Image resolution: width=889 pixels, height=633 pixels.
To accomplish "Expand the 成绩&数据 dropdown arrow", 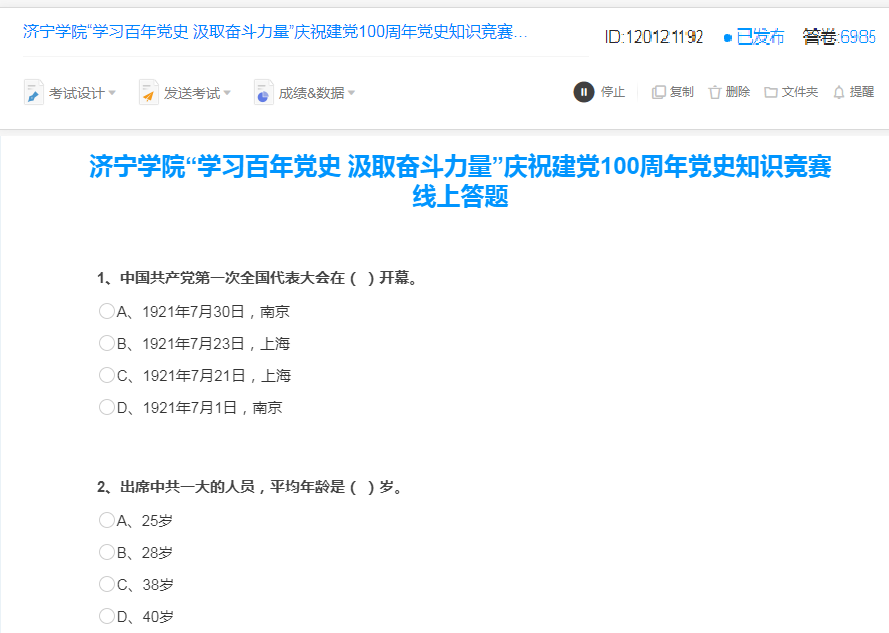I will pyautogui.click(x=351, y=93).
